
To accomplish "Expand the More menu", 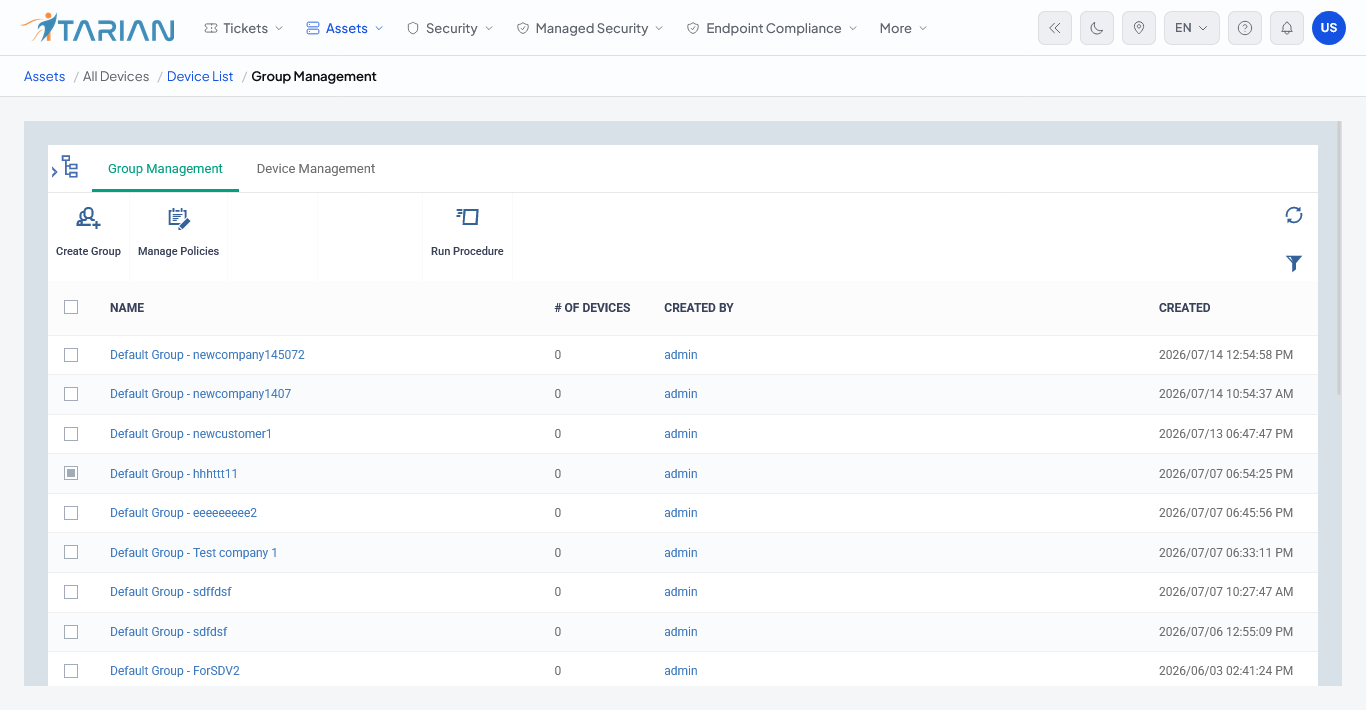I will (x=903, y=28).
